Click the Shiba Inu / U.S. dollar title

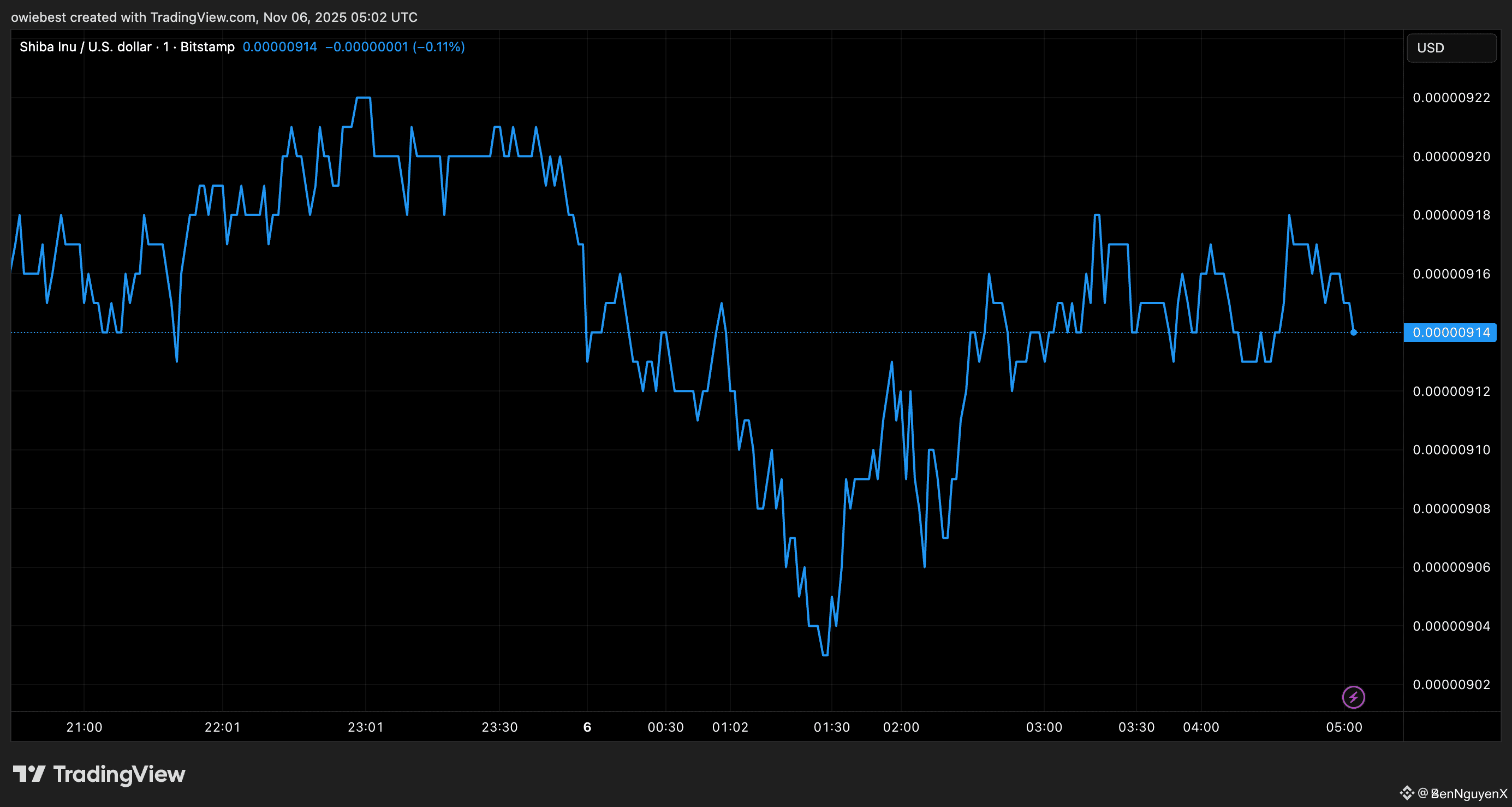pyautogui.click(x=86, y=47)
